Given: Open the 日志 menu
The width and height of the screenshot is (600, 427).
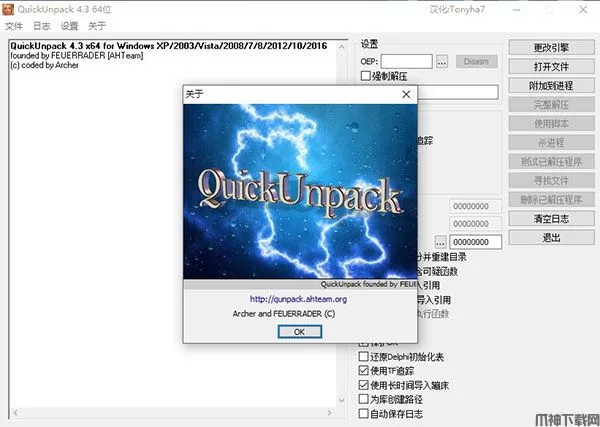Looking at the screenshot, I should click(41, 26).
